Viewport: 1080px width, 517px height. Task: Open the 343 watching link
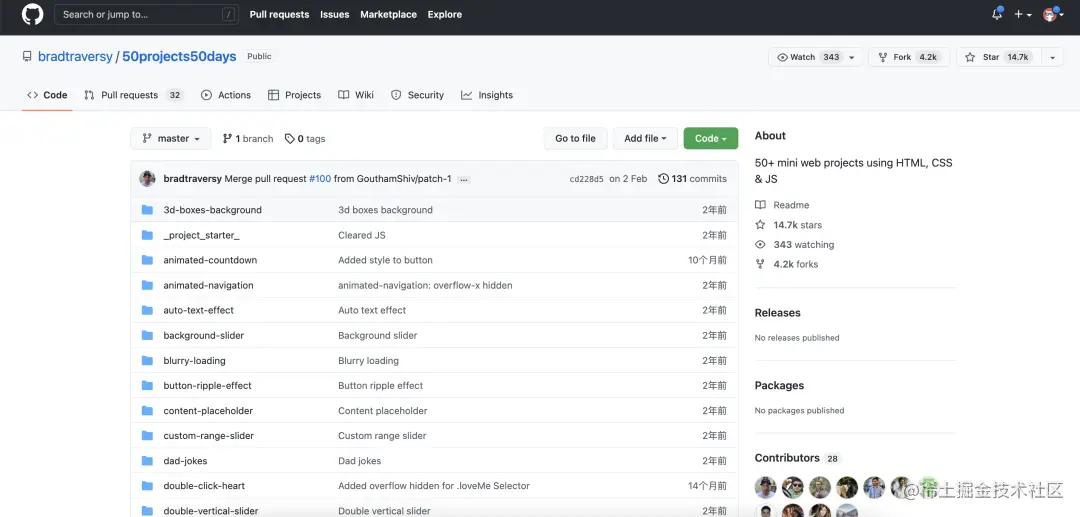point(795,244)
